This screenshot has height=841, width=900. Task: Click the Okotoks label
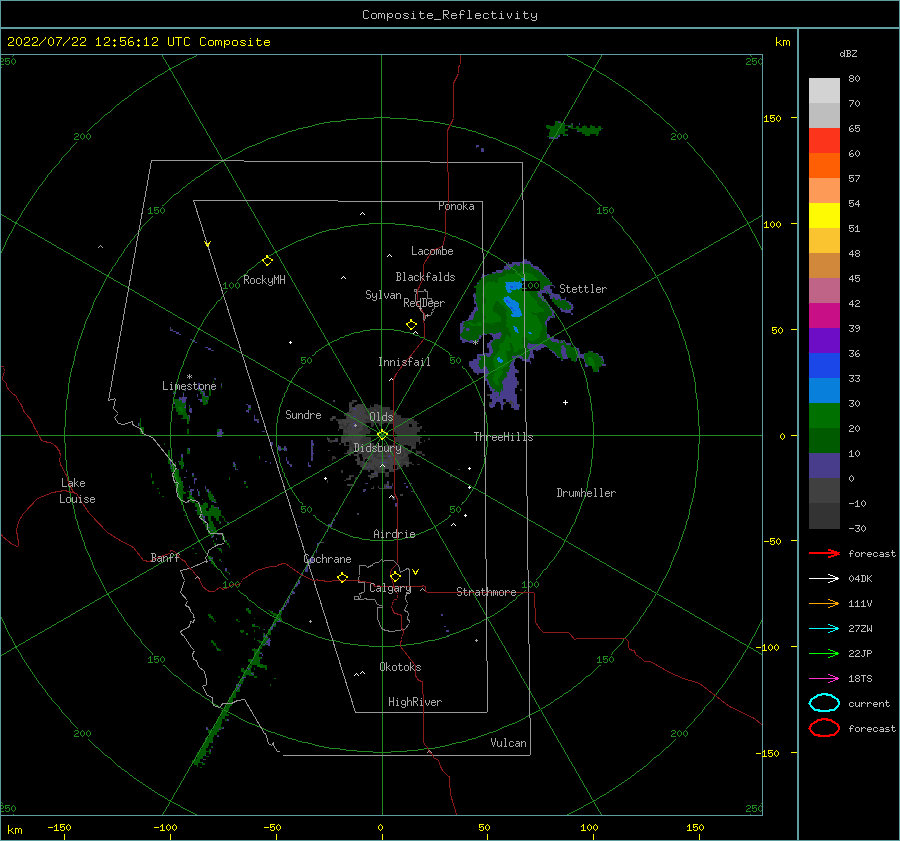pos(400,667)
